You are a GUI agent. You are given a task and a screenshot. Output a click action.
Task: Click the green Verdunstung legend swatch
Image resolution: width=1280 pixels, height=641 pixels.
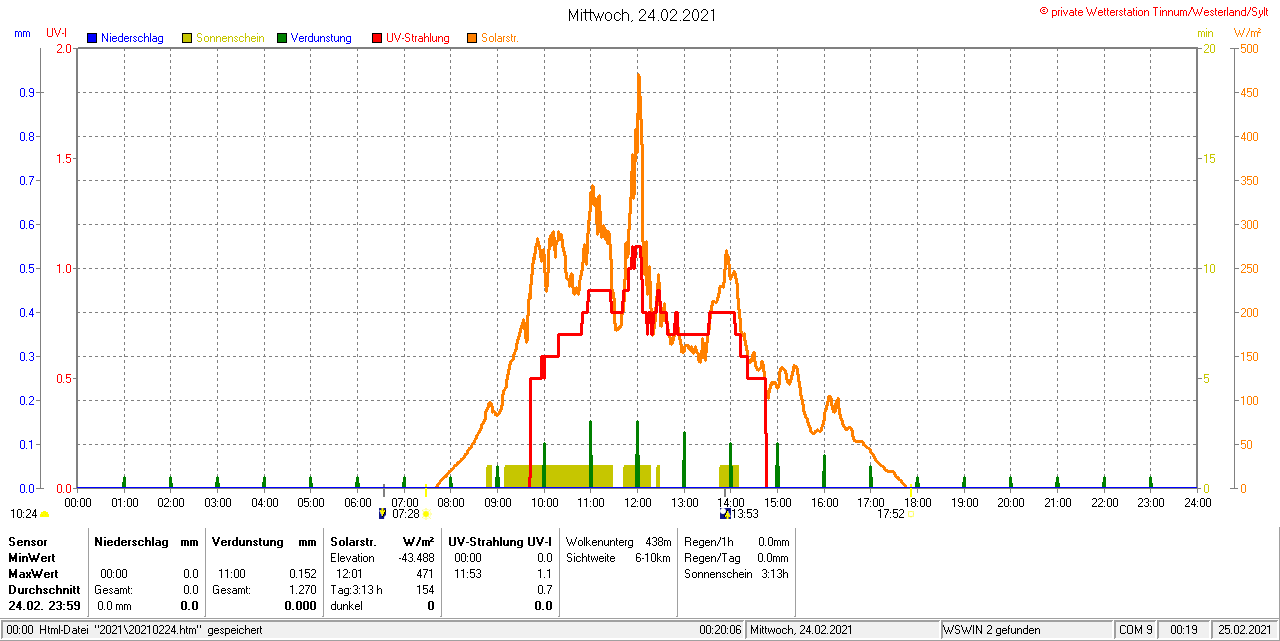[282, 38]
